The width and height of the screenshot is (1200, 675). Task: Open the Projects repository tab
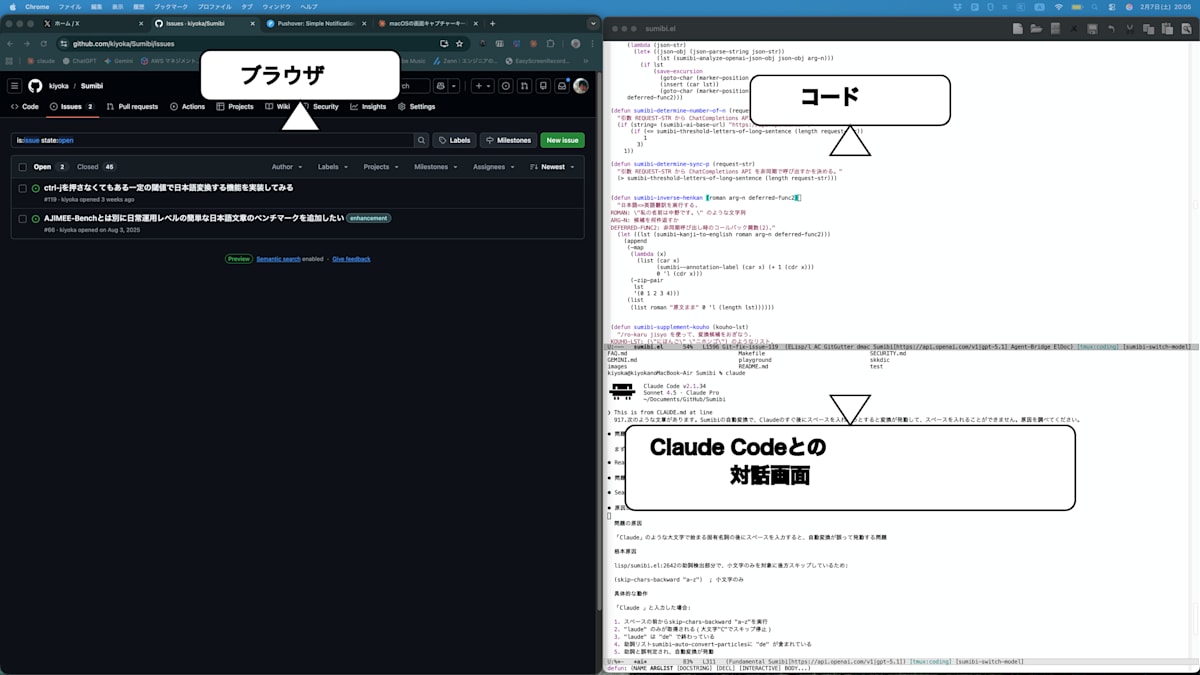tap(235, 106)
